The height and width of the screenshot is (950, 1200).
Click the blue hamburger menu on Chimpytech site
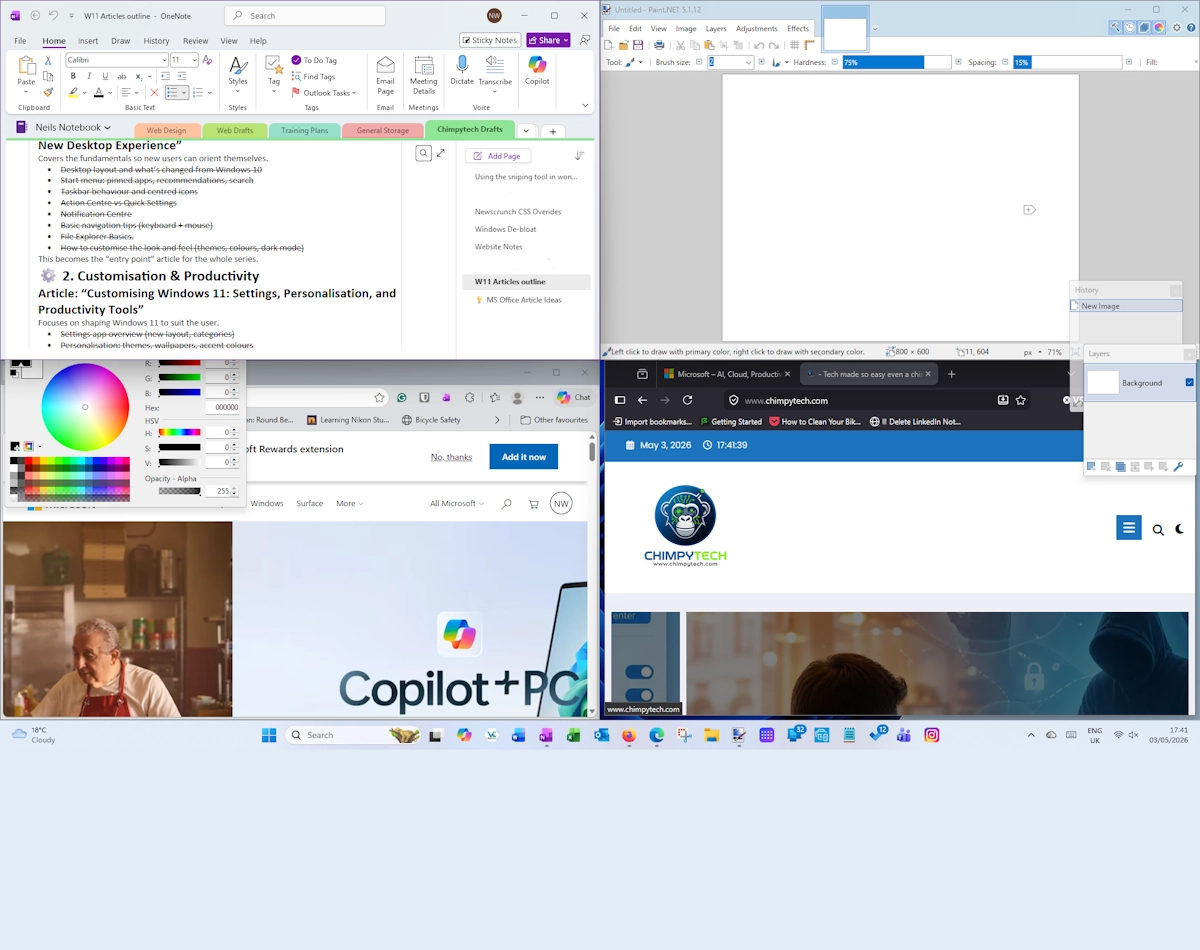pos(1128,528)
